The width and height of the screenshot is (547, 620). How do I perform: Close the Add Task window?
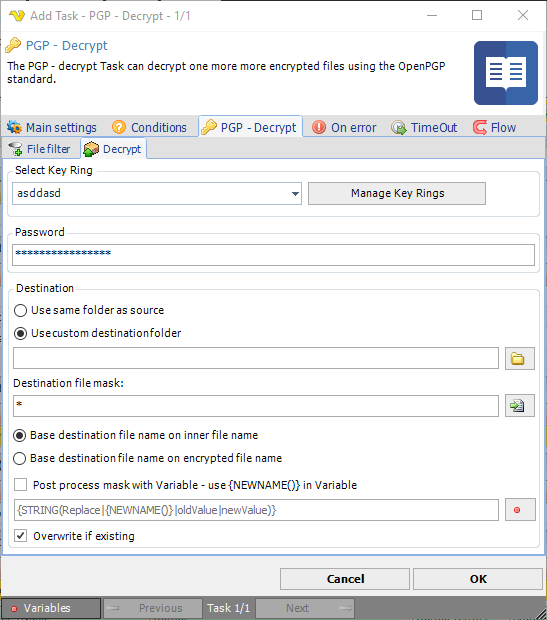coord(523,15)
